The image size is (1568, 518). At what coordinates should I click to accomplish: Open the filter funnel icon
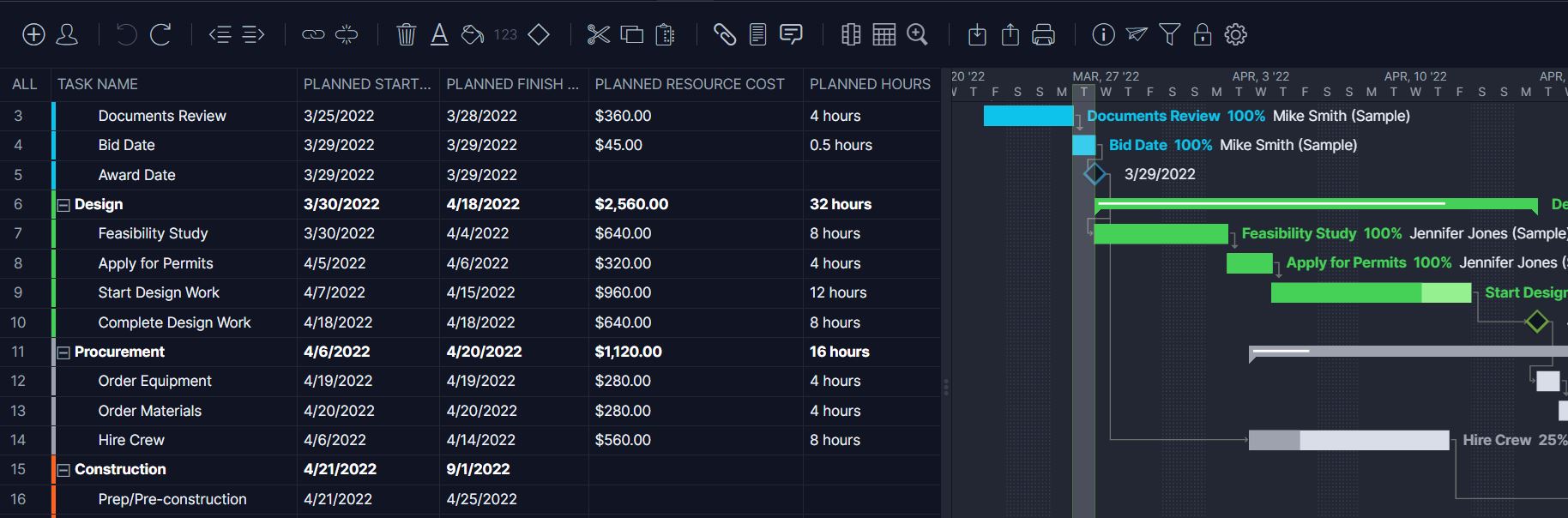pos(1169,34)
